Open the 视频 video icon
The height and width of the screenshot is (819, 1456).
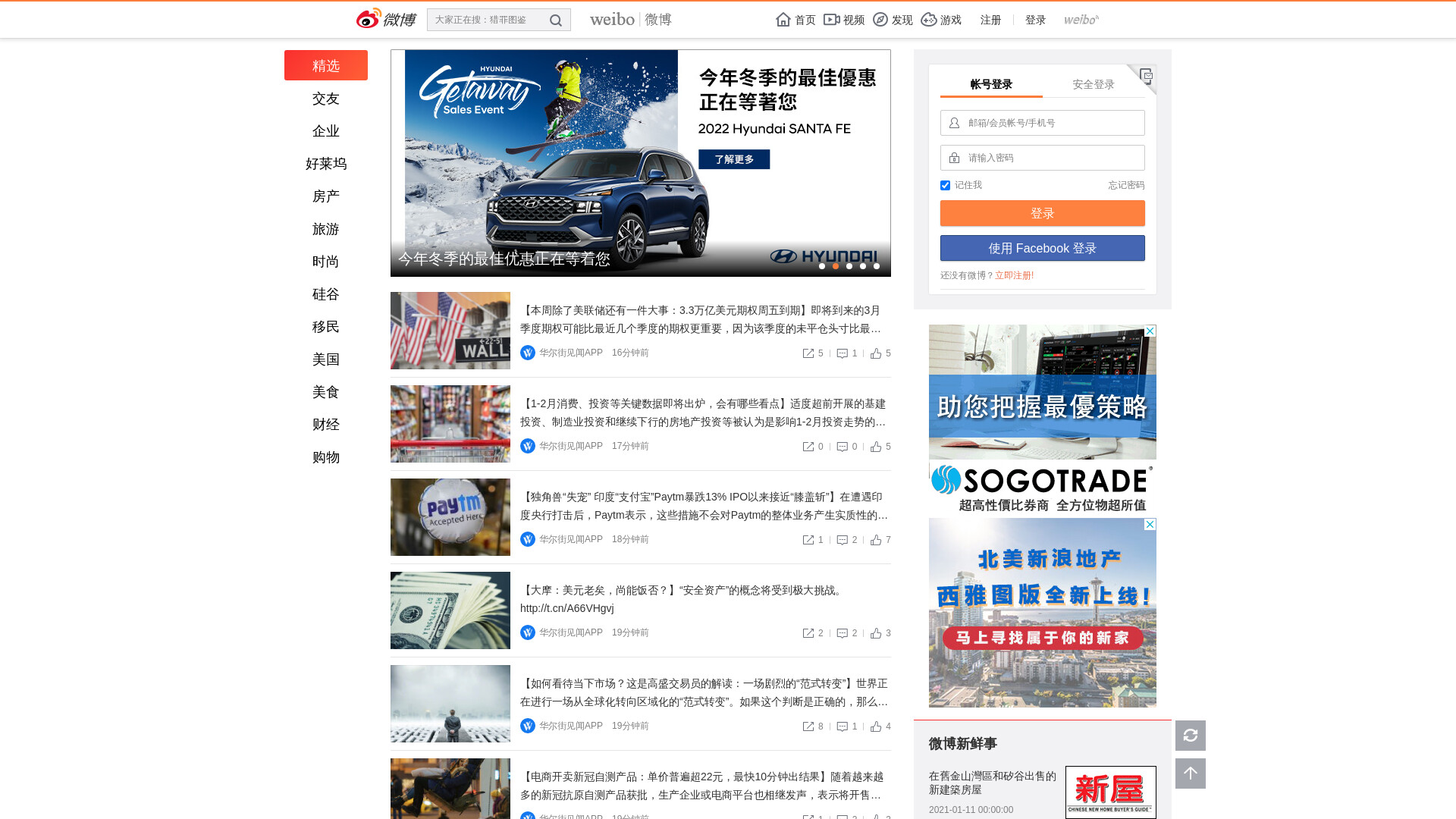tap(831, 20)
